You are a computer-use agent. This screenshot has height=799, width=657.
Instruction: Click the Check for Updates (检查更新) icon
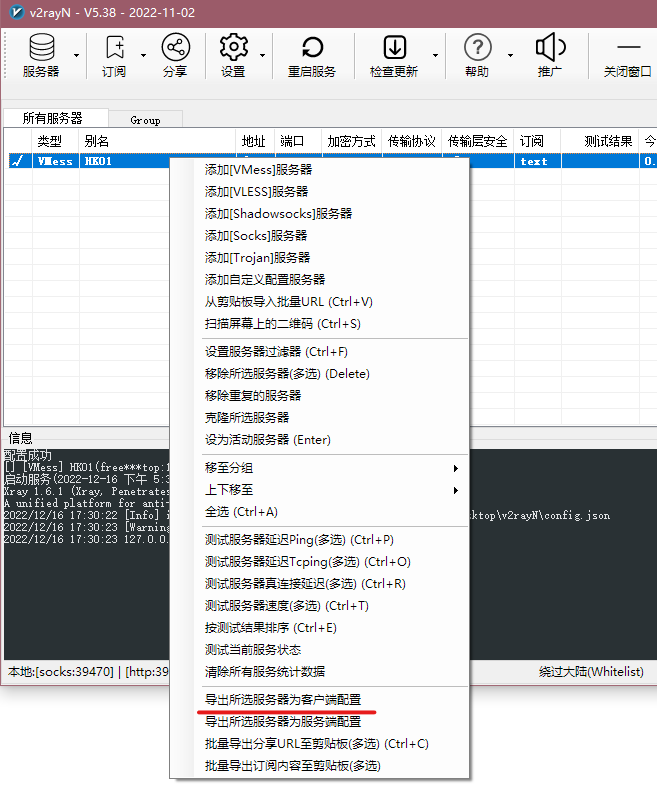tap(394, 48)
